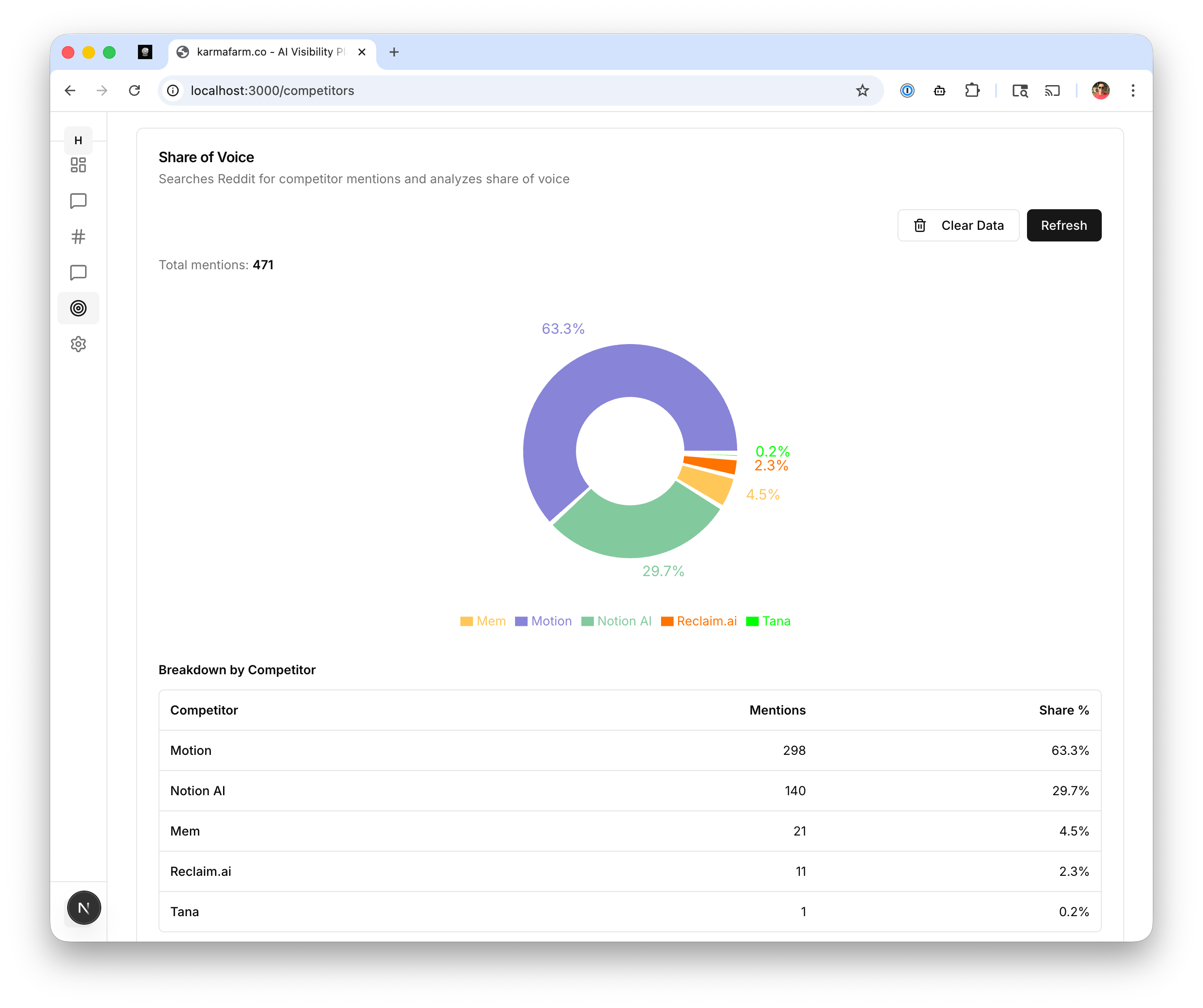This screenshot has height=1008, width=1203.
Task: Click the Next.js dev tools badge
Action: click(x=84, y=908)
